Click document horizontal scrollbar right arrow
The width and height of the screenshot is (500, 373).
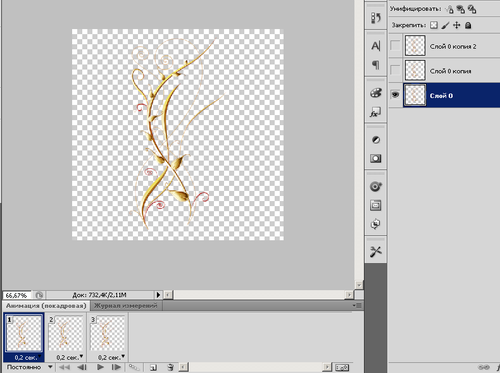coord(349,295)
